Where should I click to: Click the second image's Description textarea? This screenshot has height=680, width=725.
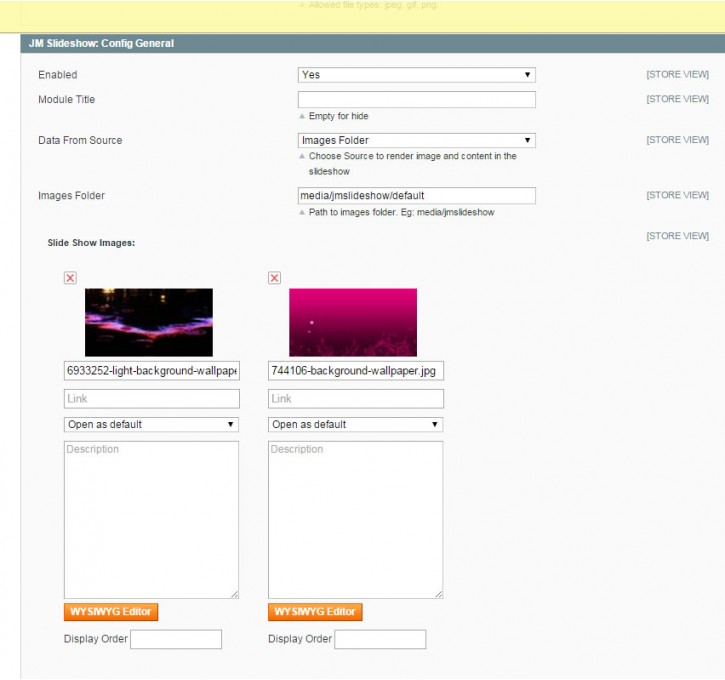tap(355, 519)
